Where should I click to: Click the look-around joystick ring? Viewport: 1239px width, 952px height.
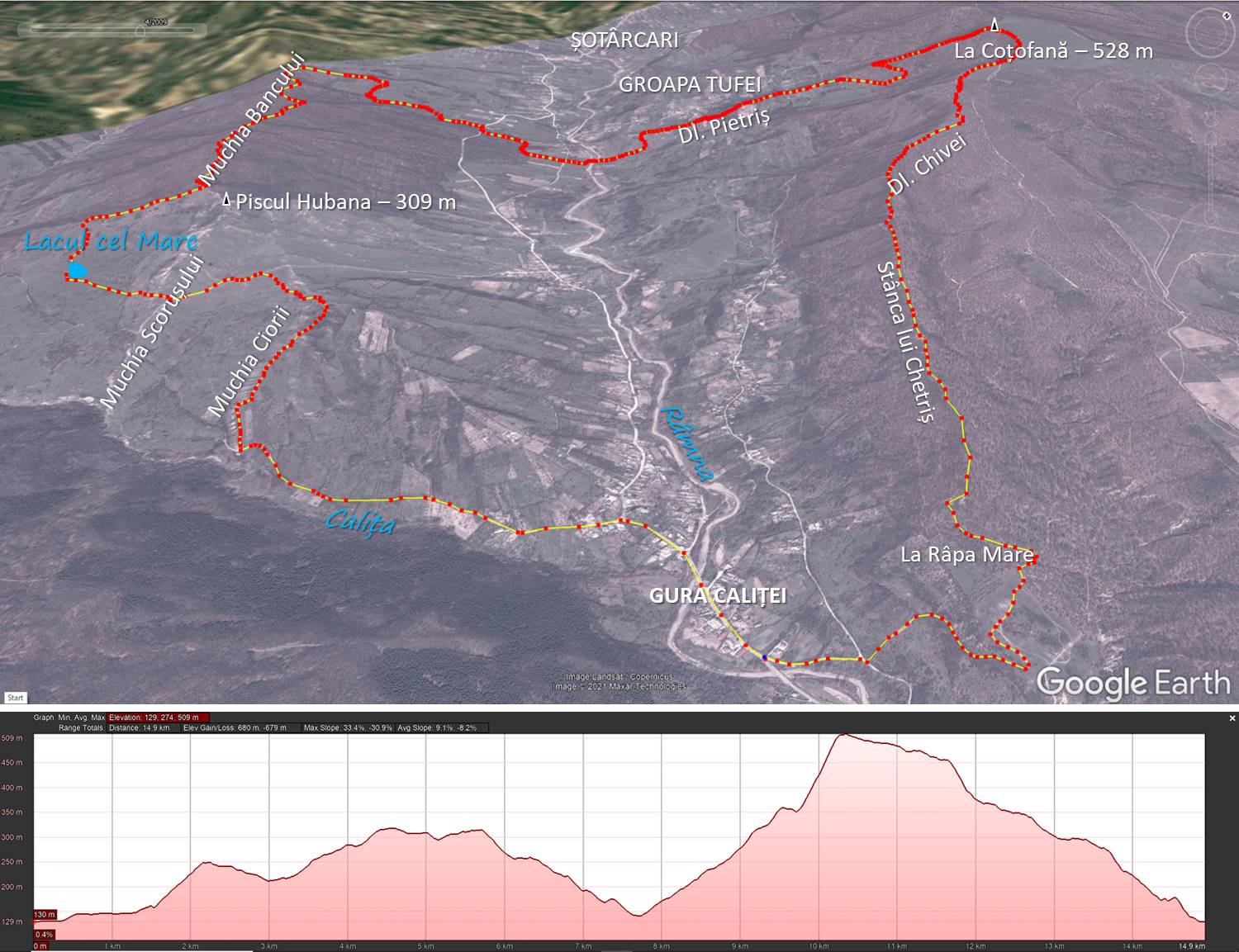1208,33
